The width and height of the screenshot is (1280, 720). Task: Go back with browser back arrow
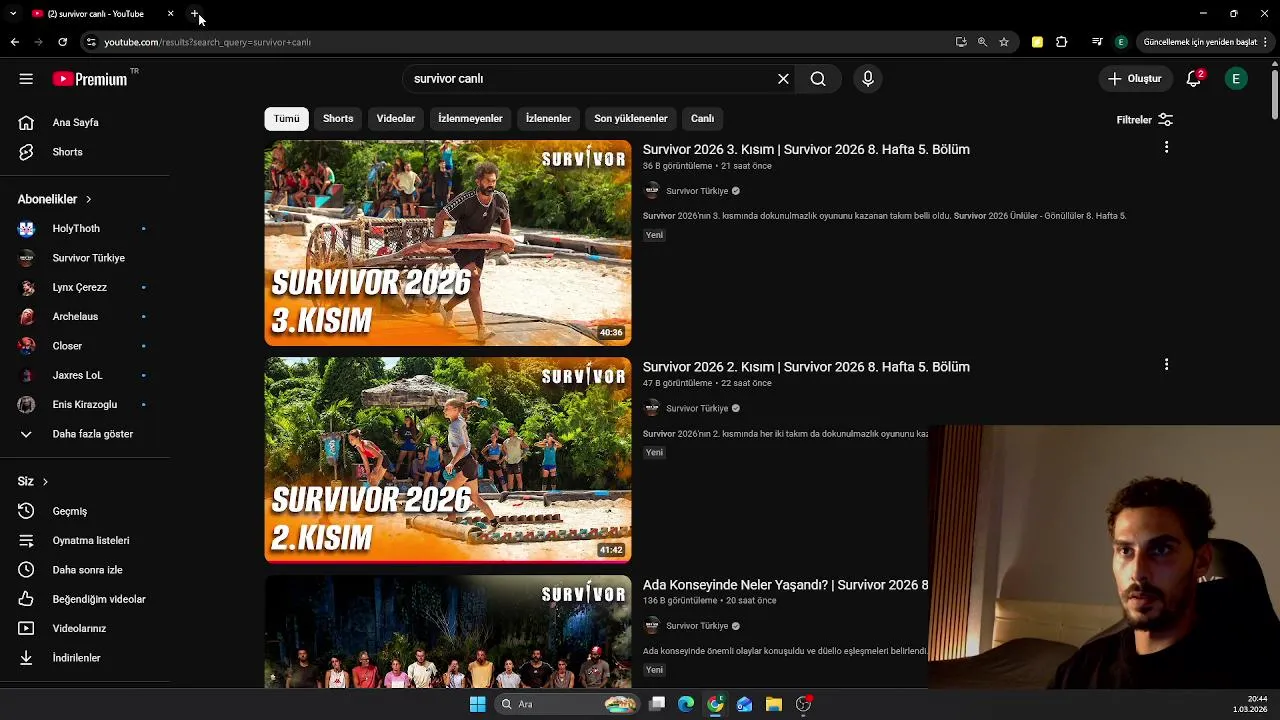14,42
